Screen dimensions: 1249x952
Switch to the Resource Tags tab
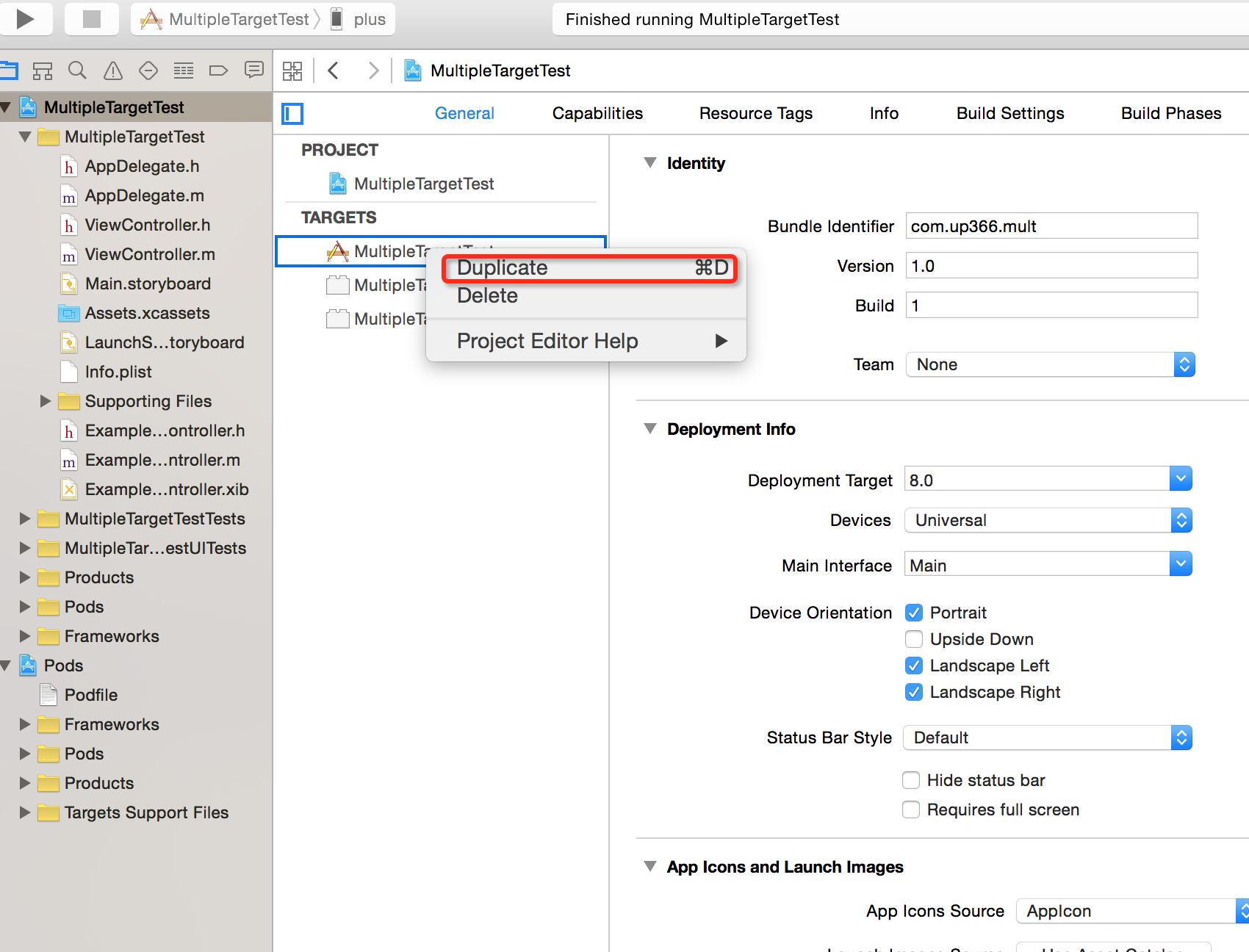coord(756,113)
